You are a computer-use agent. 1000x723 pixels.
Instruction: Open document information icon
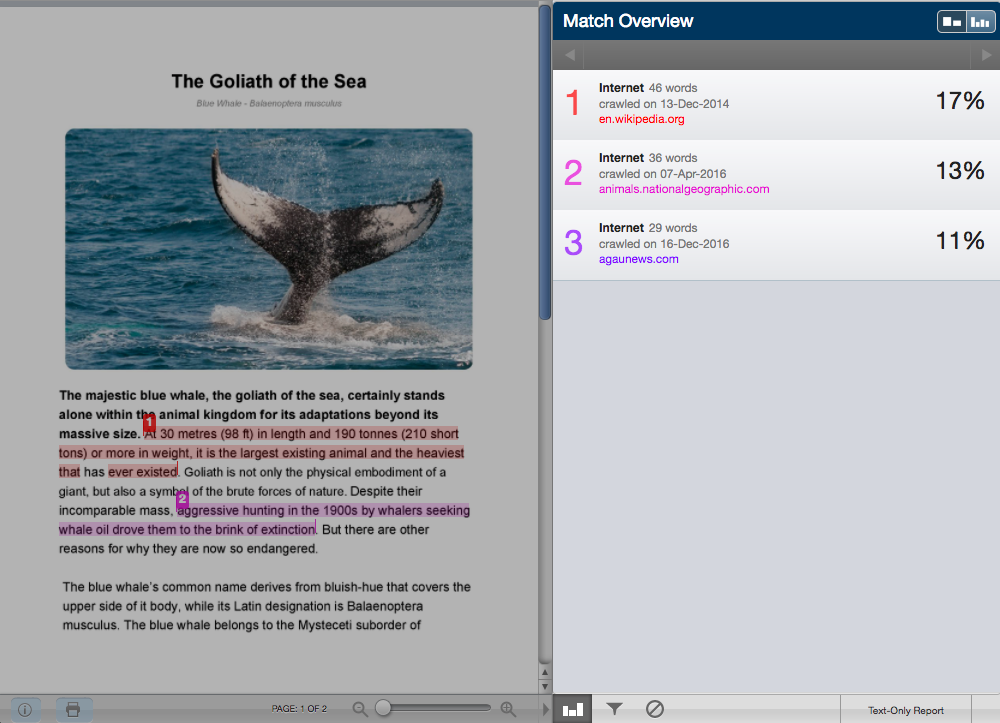pos(26,709)
